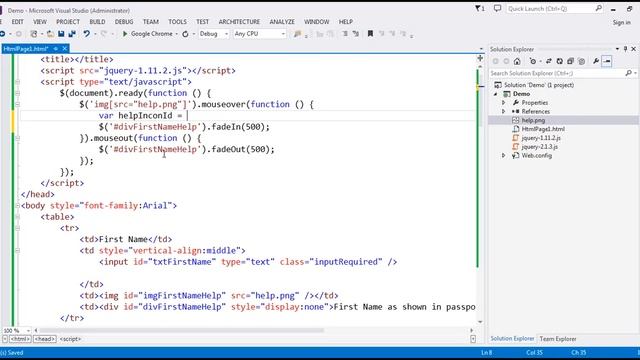Click the Undo arrow icon
This screenshot has width=640, height=360.
87,34
